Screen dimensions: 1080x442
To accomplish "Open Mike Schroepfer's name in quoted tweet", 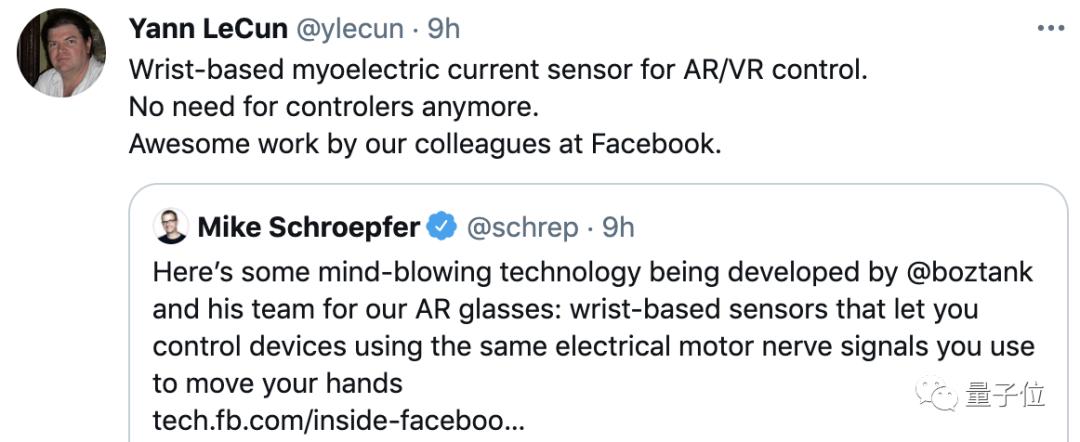I will 308,228.
